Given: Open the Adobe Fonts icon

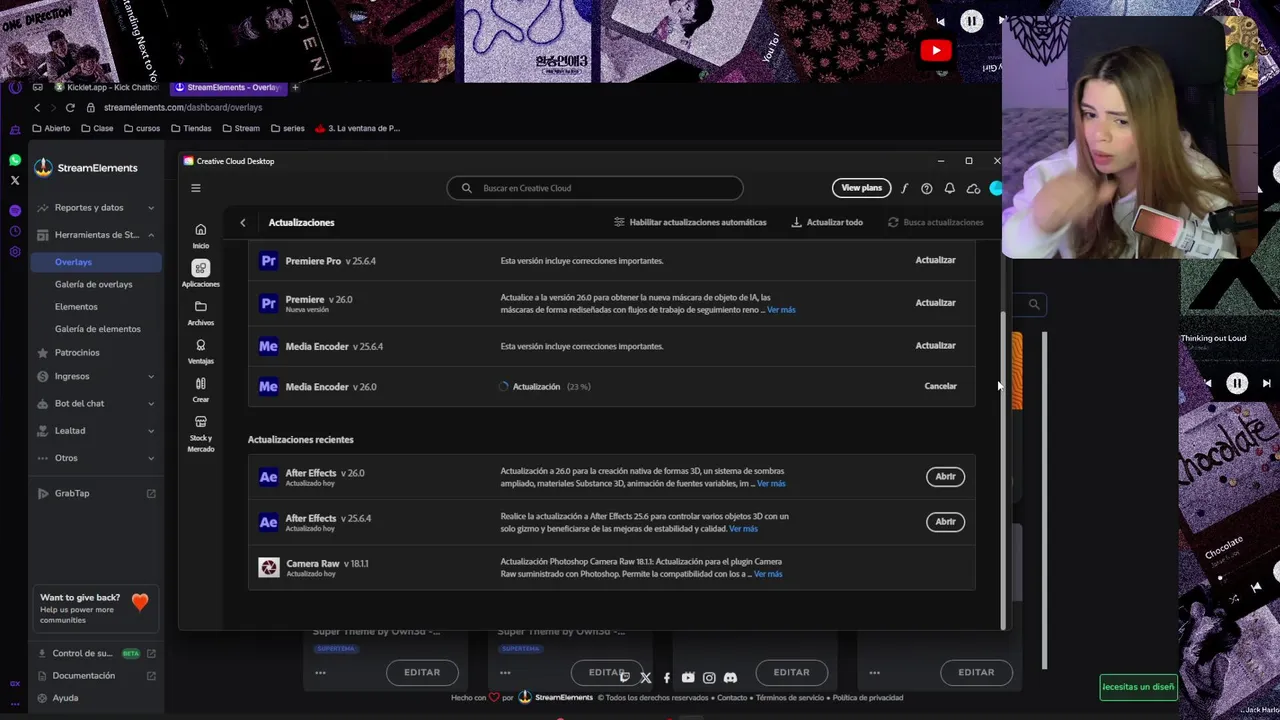Looking at the screenshot, I should click(904, 188).
